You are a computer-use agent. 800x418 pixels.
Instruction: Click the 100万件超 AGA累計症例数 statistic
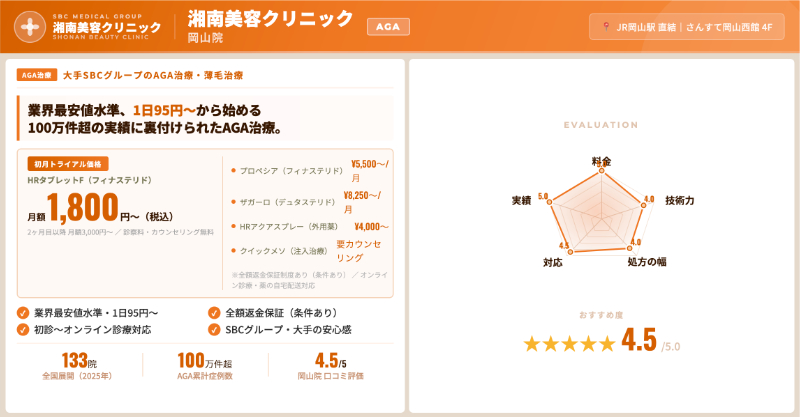coord(204,366)
